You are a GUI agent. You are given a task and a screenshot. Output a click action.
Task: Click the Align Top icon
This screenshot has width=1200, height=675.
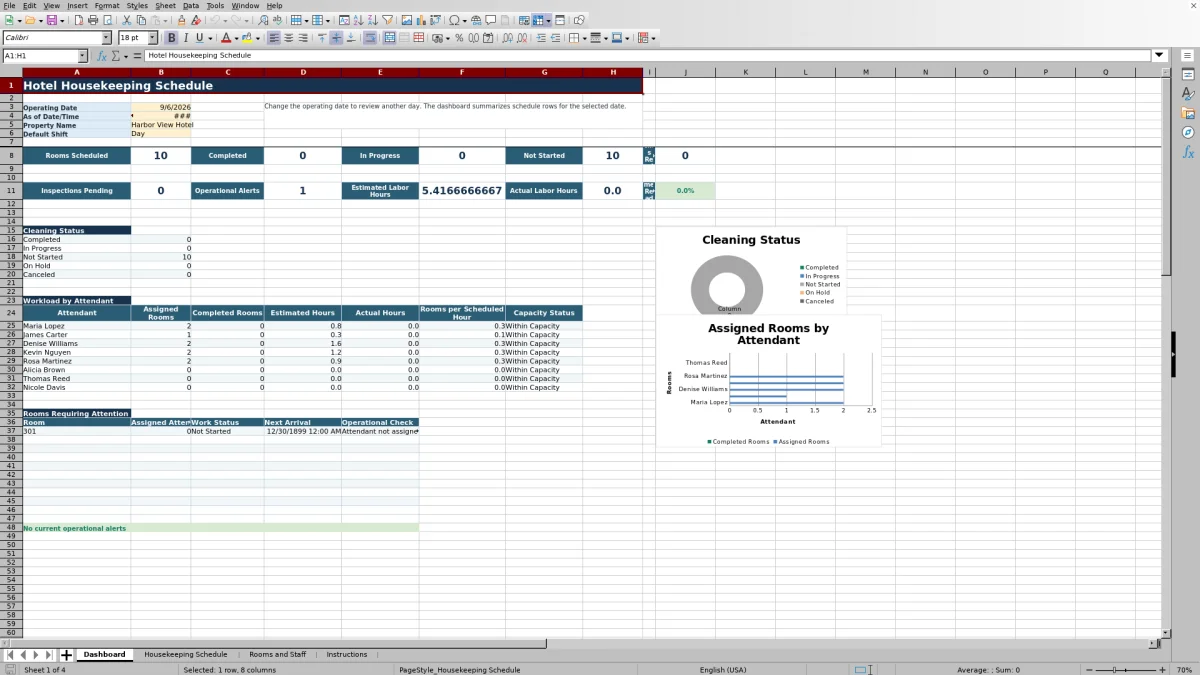[322, 38]
